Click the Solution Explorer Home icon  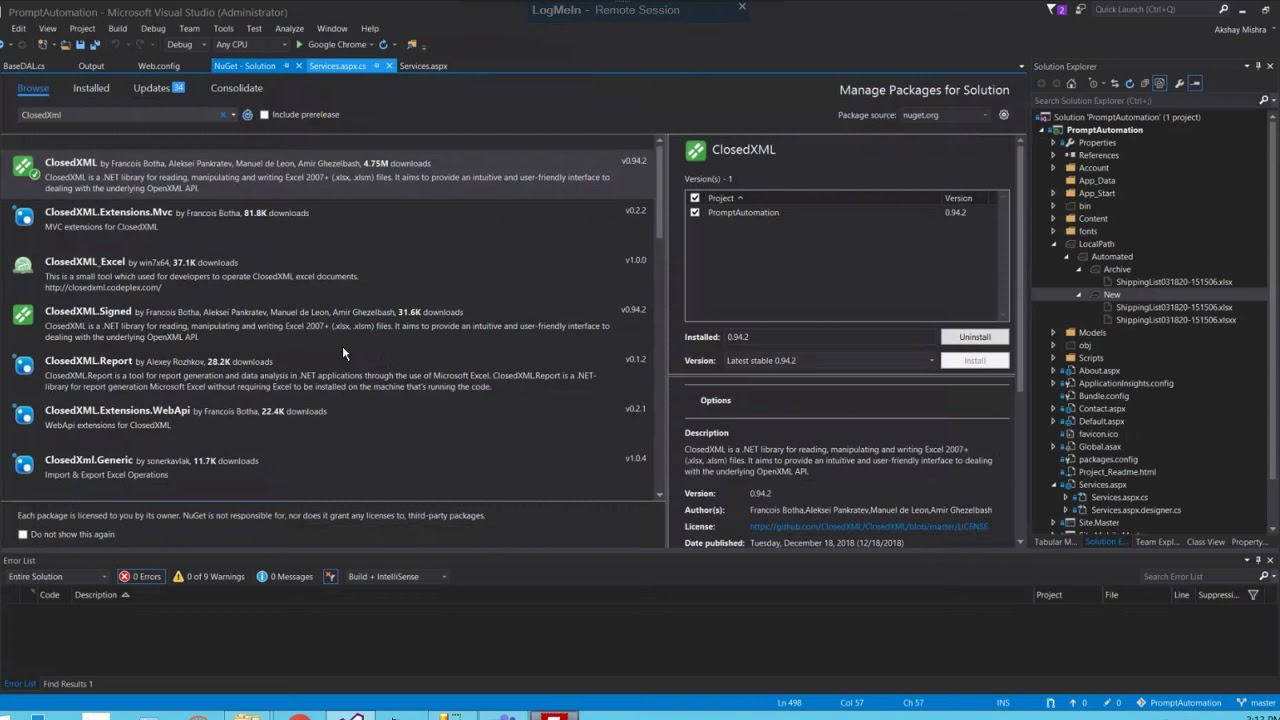(1071, 84)
